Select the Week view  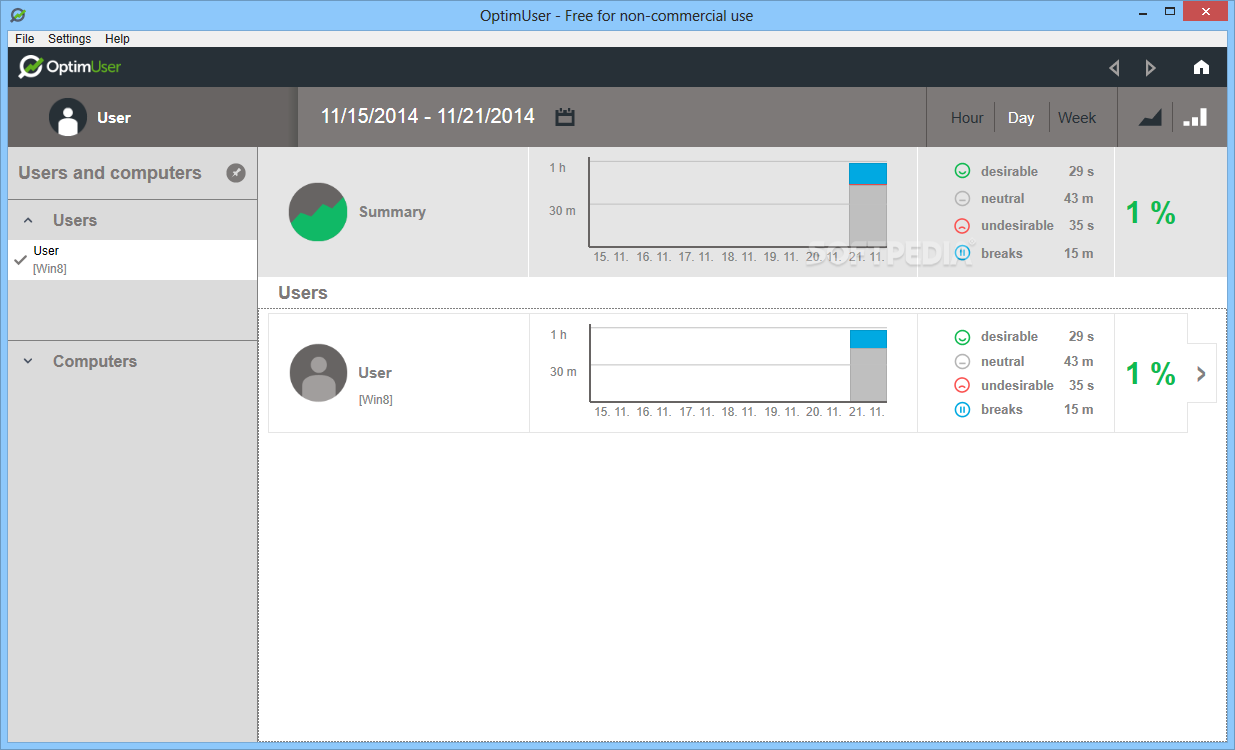click(1077, 117)
